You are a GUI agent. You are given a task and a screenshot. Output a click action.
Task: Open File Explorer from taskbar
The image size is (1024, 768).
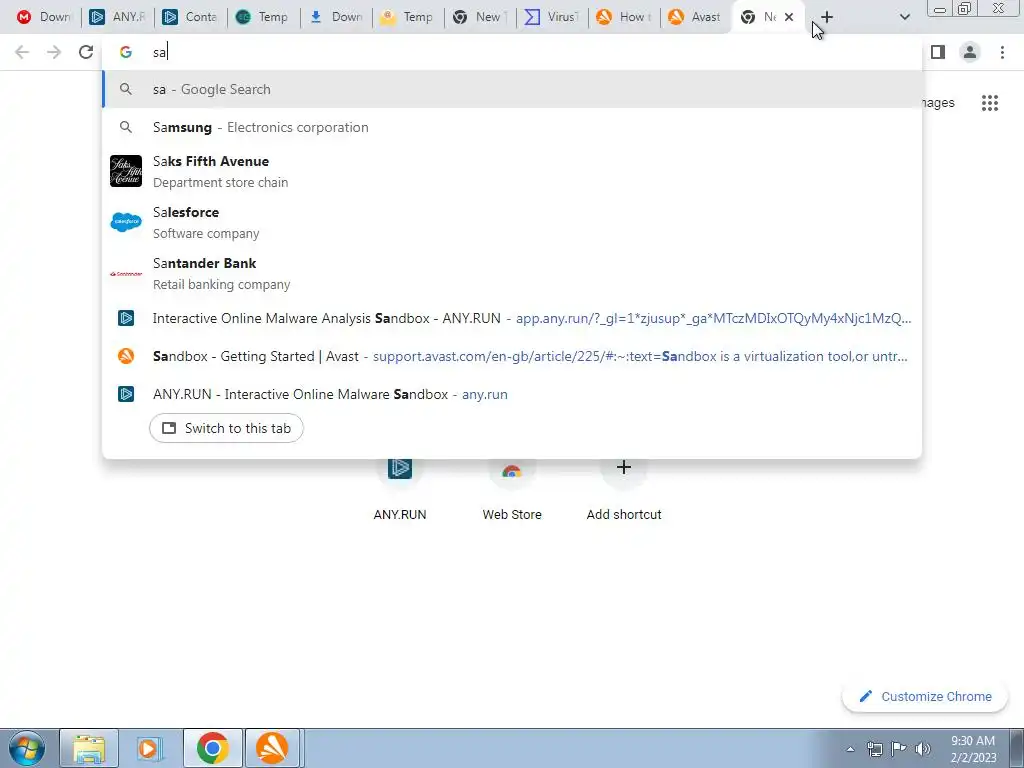[89, 748]
